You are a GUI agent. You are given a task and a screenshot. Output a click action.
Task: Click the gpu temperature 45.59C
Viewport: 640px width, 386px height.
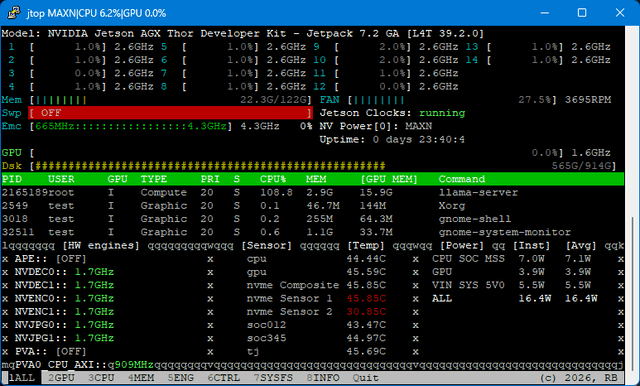366,272
